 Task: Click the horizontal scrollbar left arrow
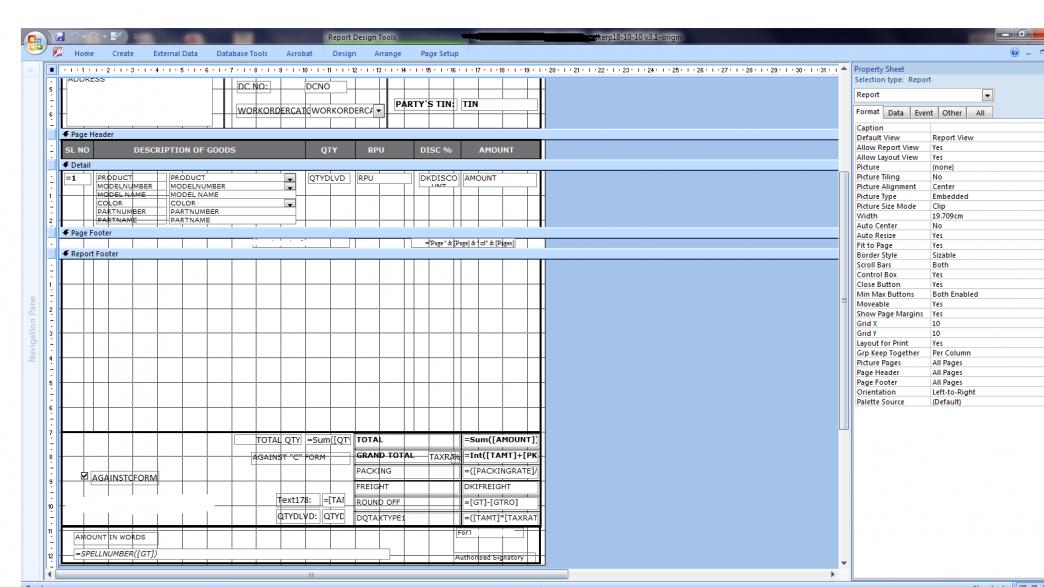(50, 574)
